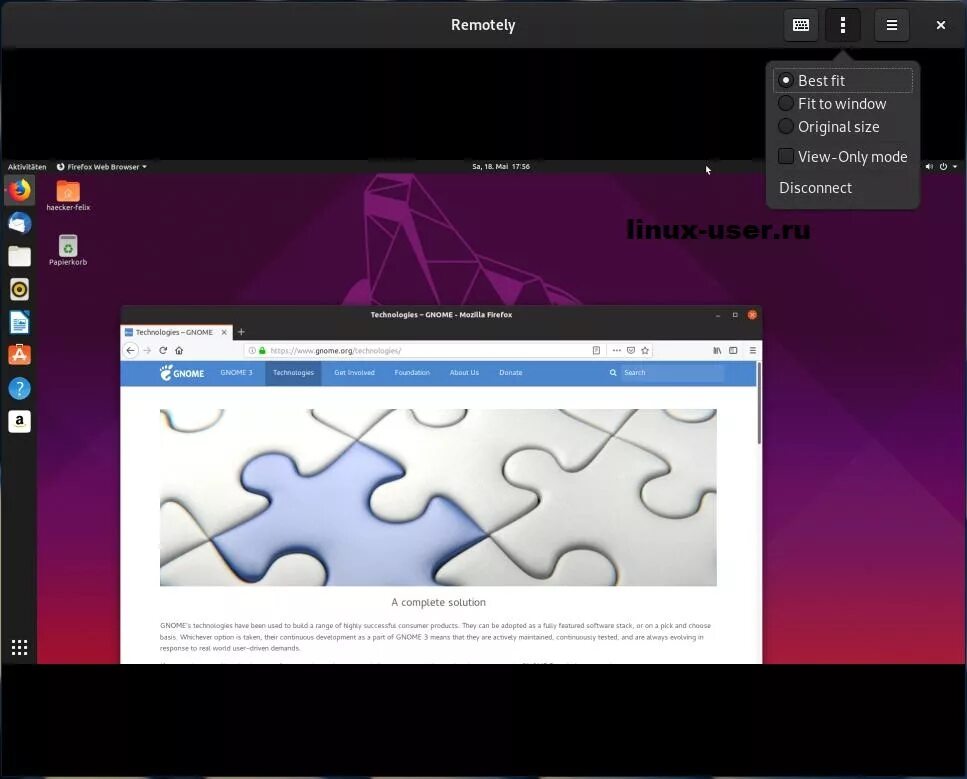Open the Firefox library button
This screenshot has width=967, height=779.
point(717,350)
